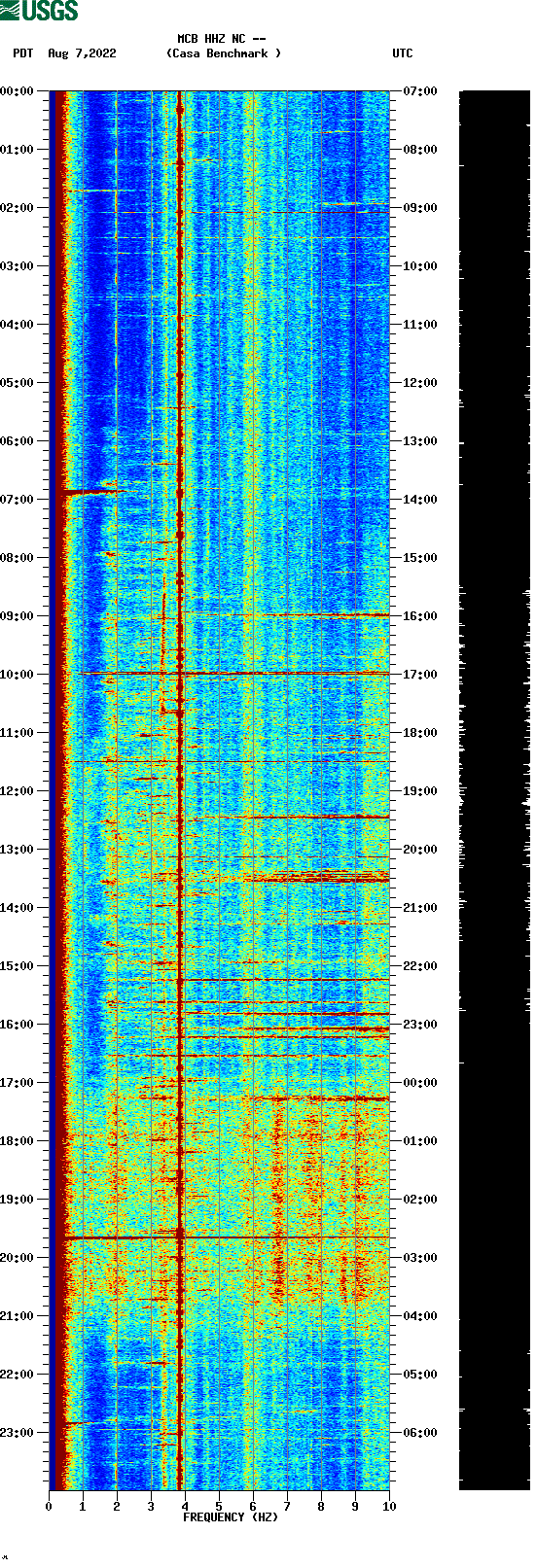Viewport: 537px width, 1568px height.
Task: Click the 20:00 UTC label on right axis
Action: 420,850
